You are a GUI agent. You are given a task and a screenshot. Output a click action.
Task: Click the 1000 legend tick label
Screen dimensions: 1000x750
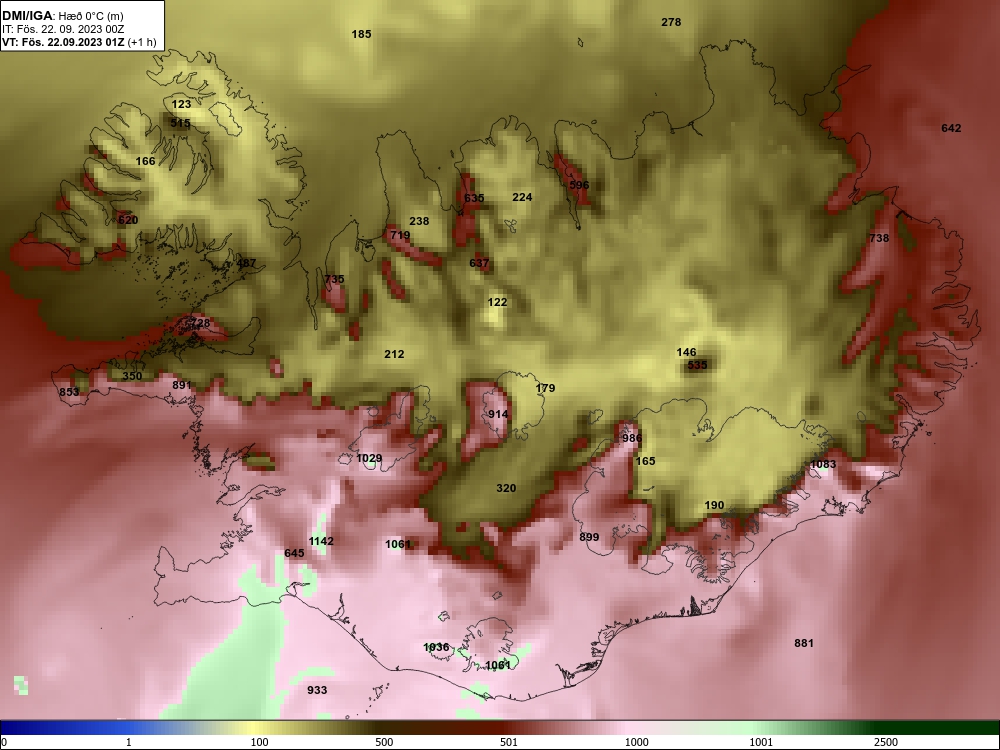[x=636, y=743]
